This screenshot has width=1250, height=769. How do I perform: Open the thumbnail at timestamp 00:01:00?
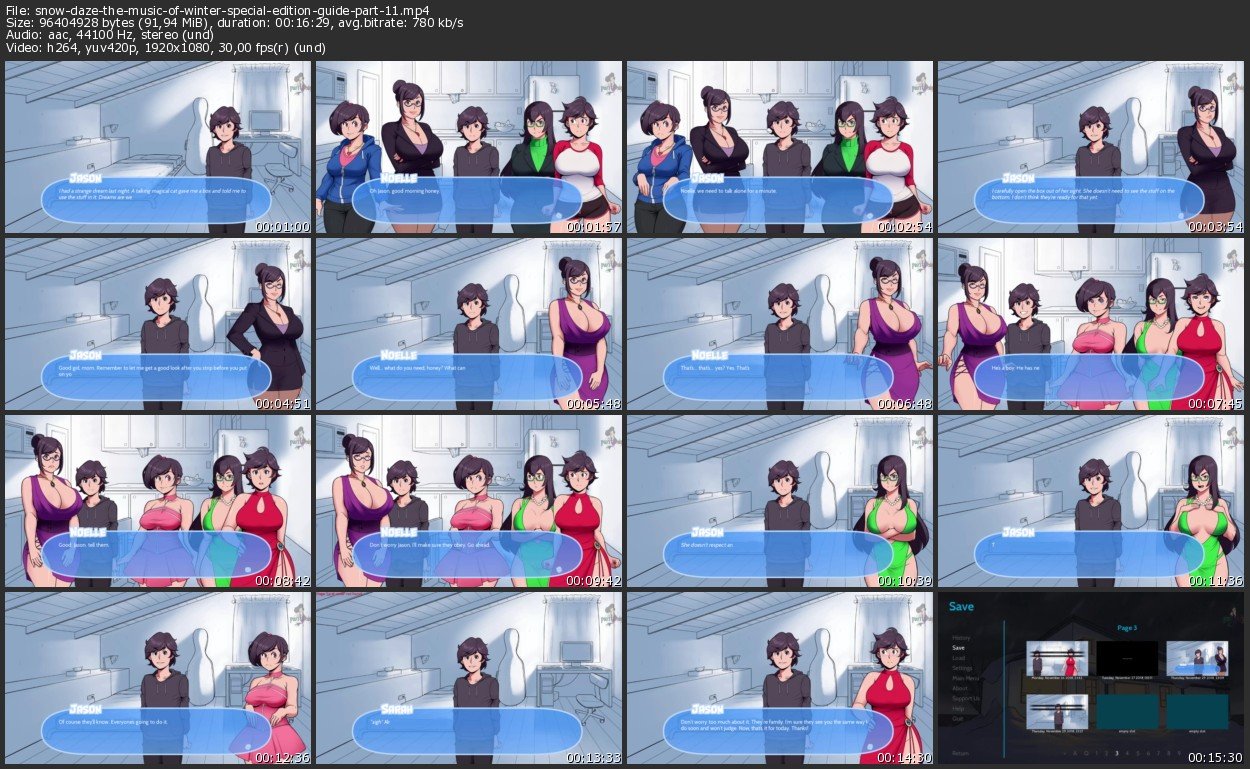tap(158, 147)
